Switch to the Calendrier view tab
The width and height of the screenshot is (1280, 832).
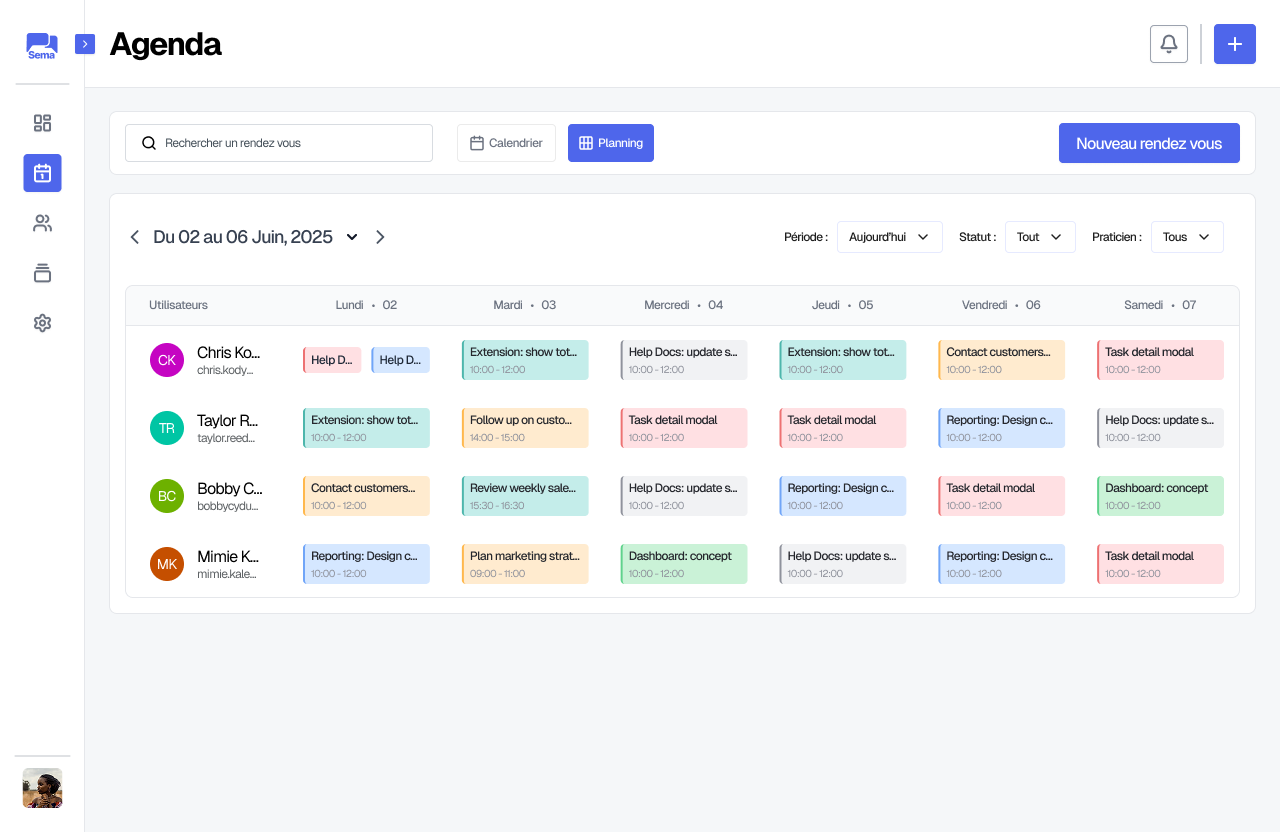click(x=506, y=143)
